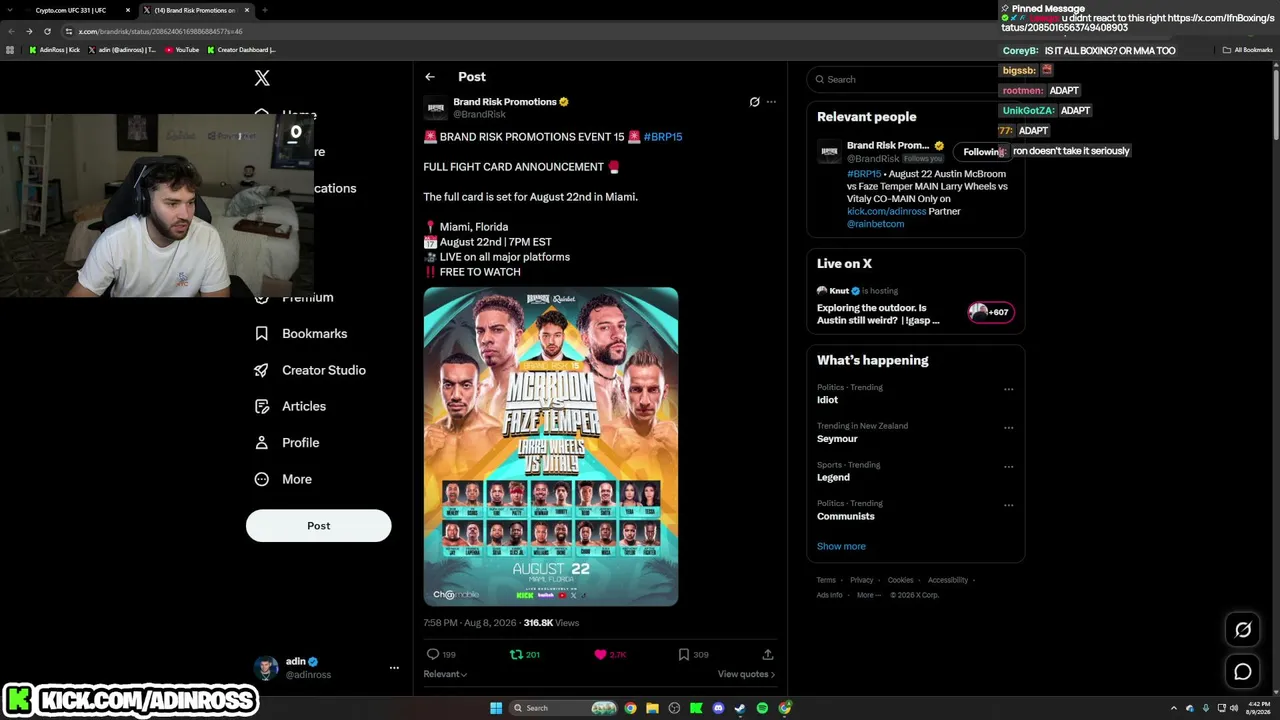This screenshot has height=720, width=1280.
Task: Toggle the Following button for Brand Risk
Action: coord(983,152)
